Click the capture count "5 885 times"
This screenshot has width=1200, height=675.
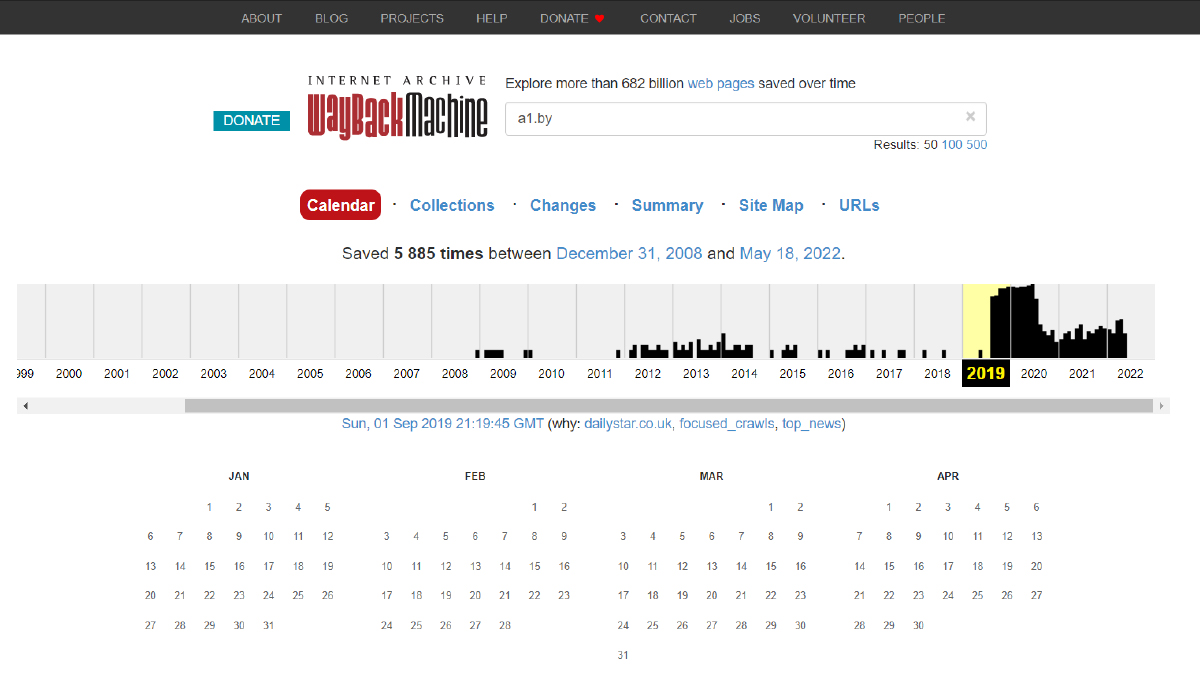point(439,254)
